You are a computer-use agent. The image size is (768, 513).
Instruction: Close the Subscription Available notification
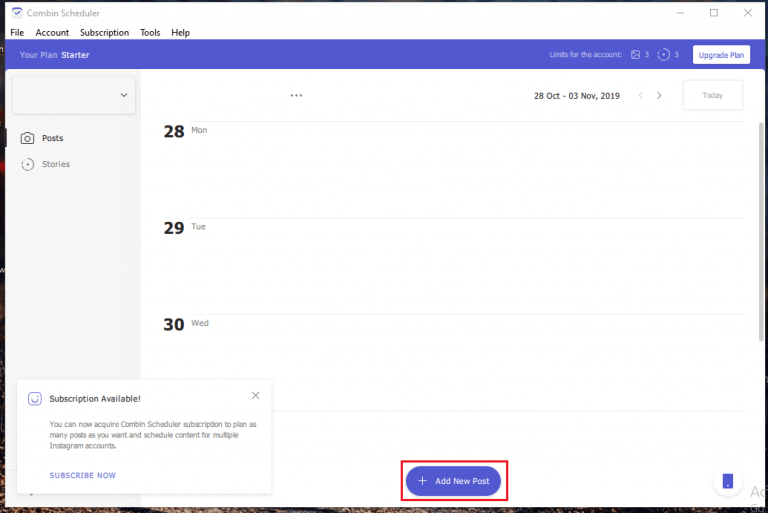tap(255, 395)
